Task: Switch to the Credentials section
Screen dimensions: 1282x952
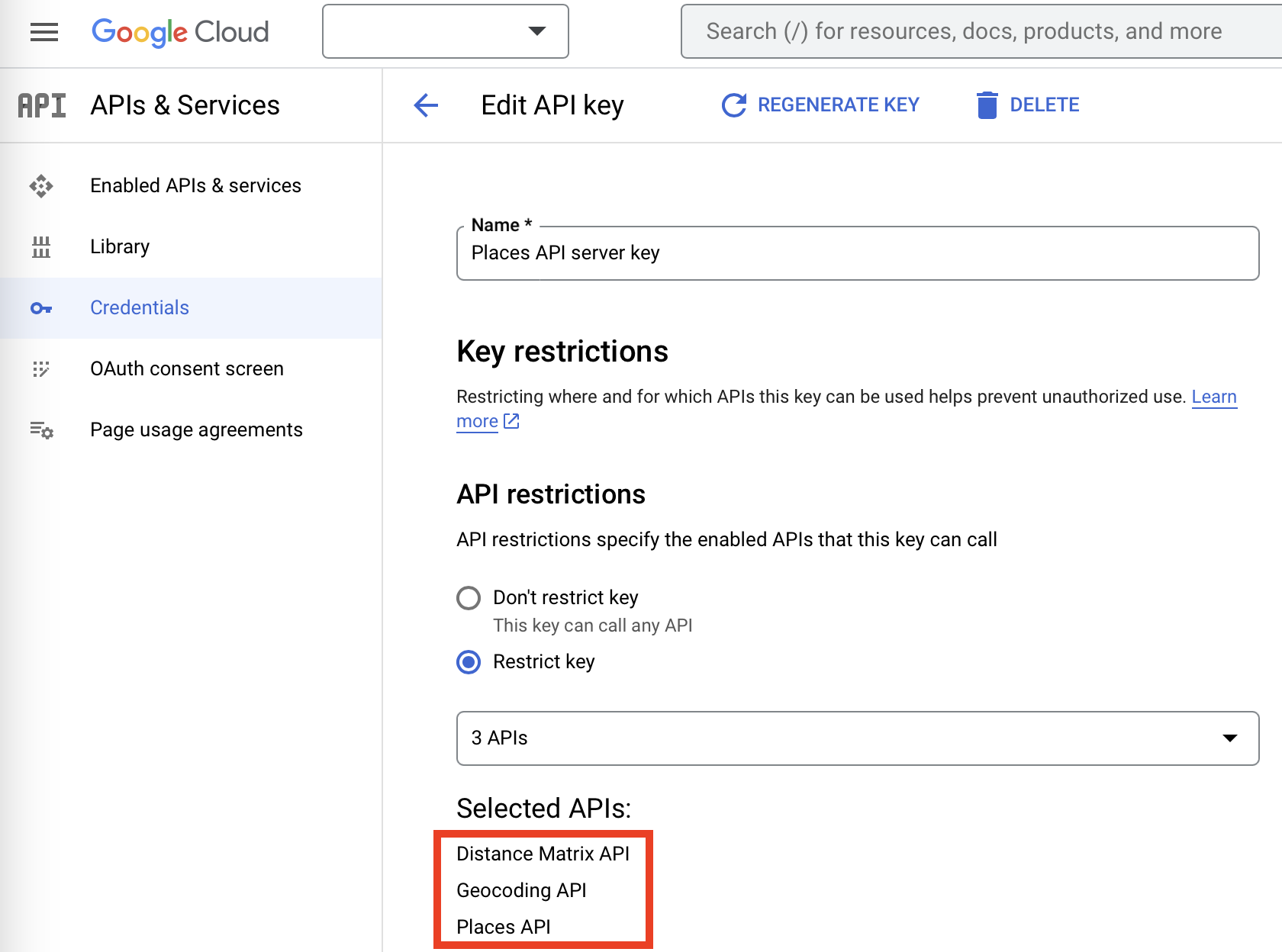Action: (x=140, y=307)
